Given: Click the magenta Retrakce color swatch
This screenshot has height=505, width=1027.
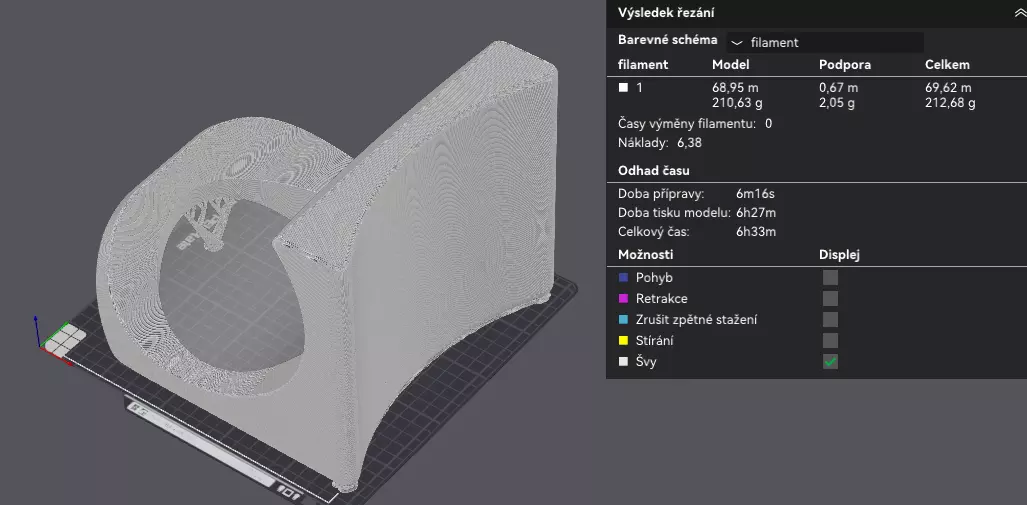Looking at the screenshot, I should point(624,299).
